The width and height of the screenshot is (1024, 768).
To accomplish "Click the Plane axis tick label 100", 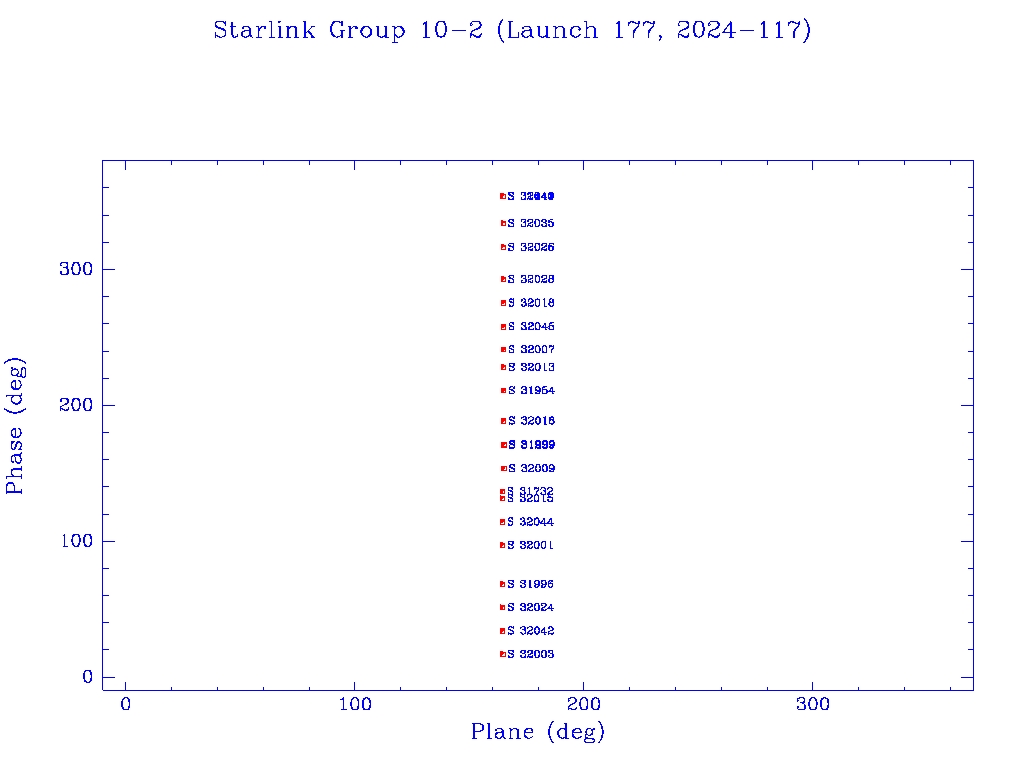I will point(355,704).
